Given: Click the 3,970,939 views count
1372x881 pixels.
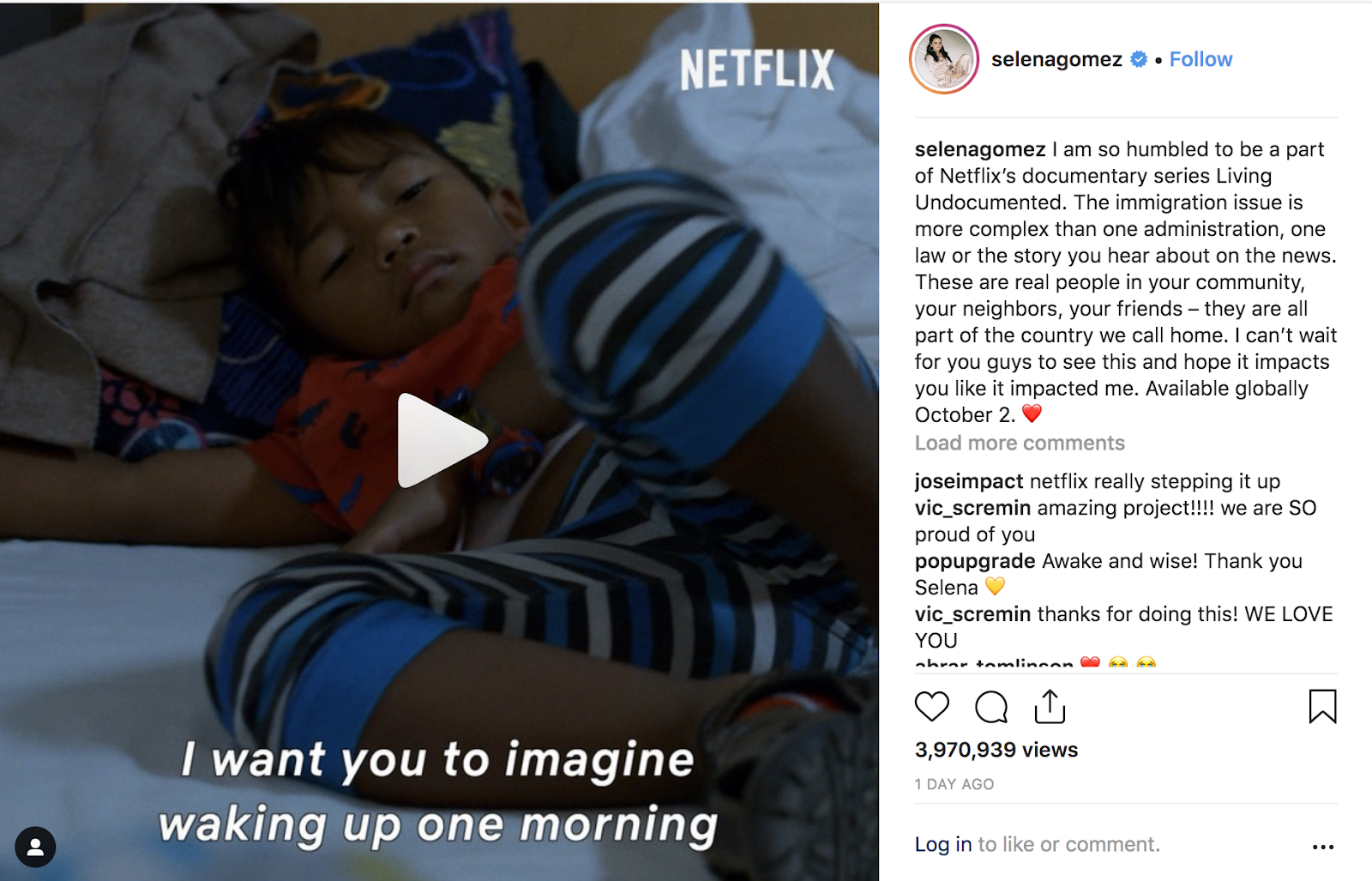Looking at the screenshot, I should click(x=996, y=750).
